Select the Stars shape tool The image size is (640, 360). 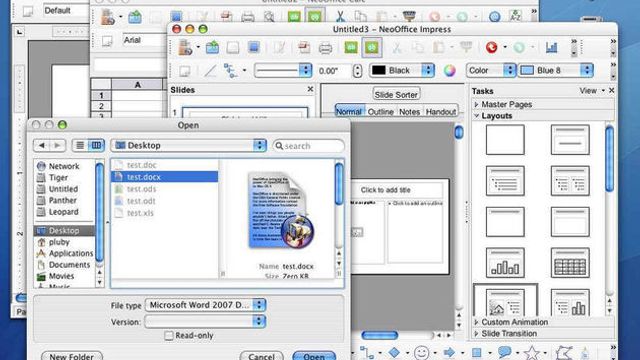coord(532,352)
